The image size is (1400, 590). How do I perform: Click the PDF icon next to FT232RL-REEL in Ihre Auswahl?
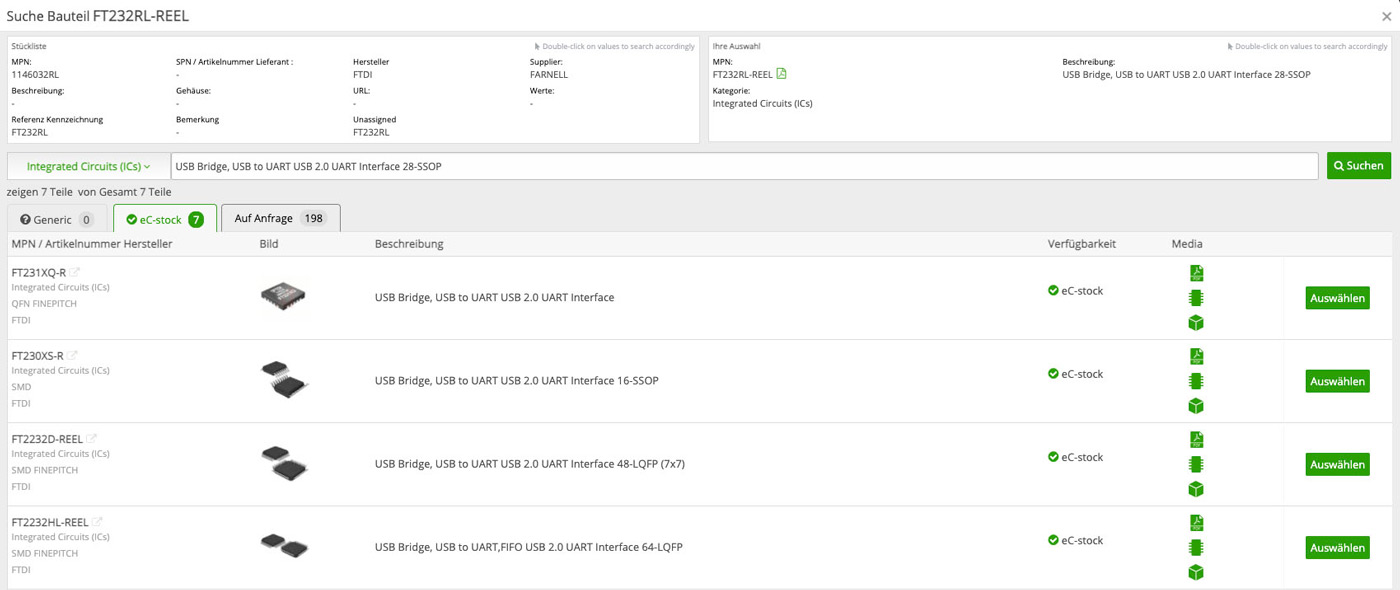coord(782,74)
